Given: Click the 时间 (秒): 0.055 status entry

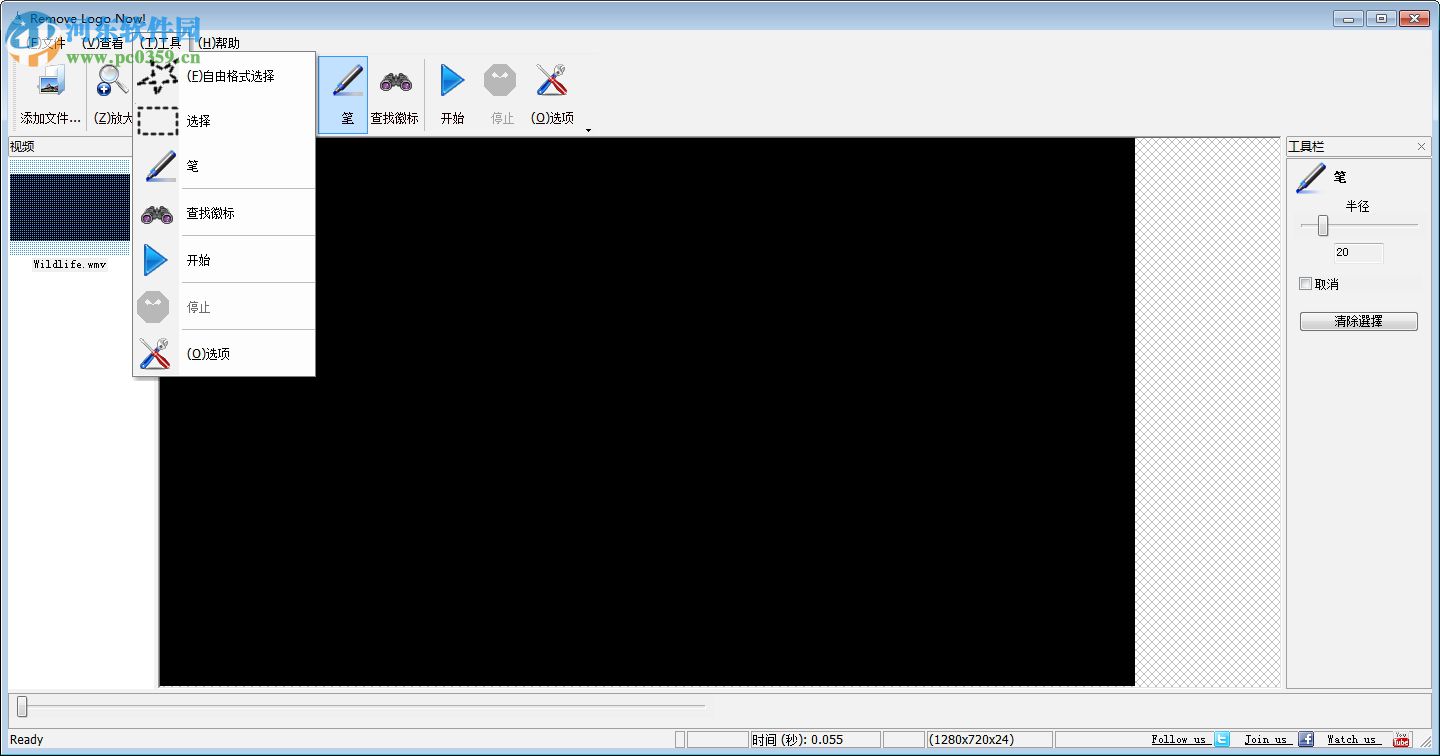Looking at the screenshot, I should click(x=797, y=740).
